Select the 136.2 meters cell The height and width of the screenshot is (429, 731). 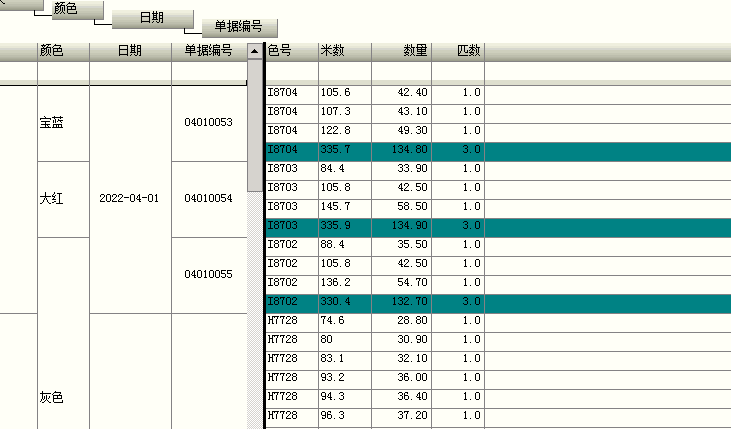tap(345, 283)
